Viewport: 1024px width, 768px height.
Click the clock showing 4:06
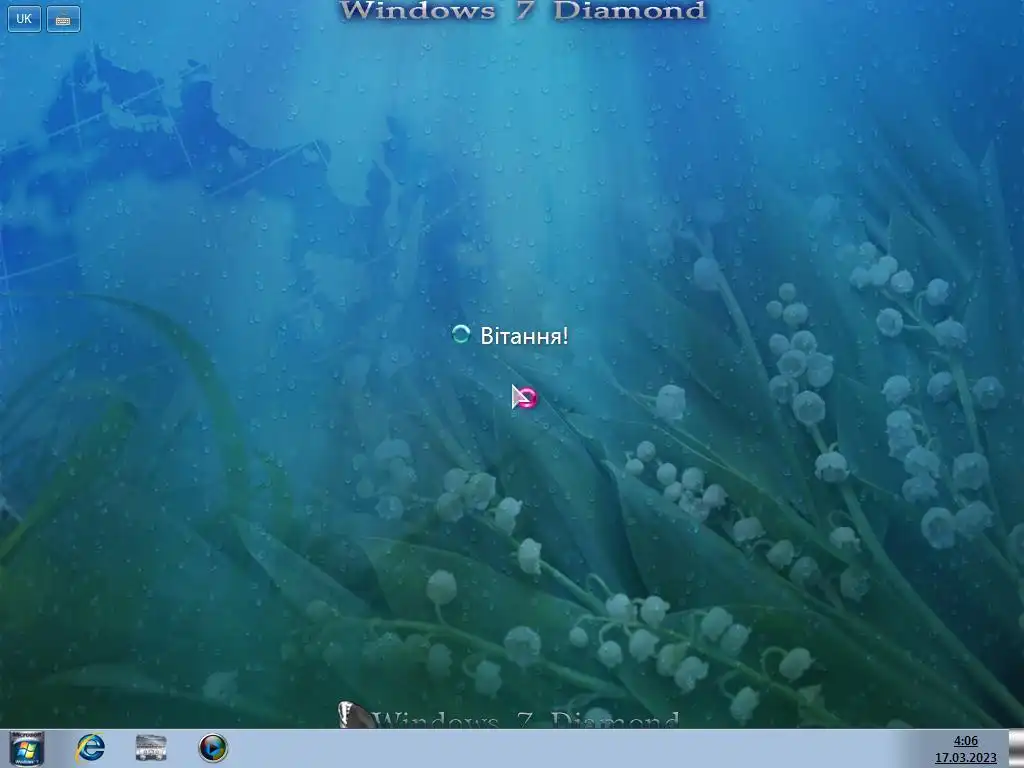point(965,741)
